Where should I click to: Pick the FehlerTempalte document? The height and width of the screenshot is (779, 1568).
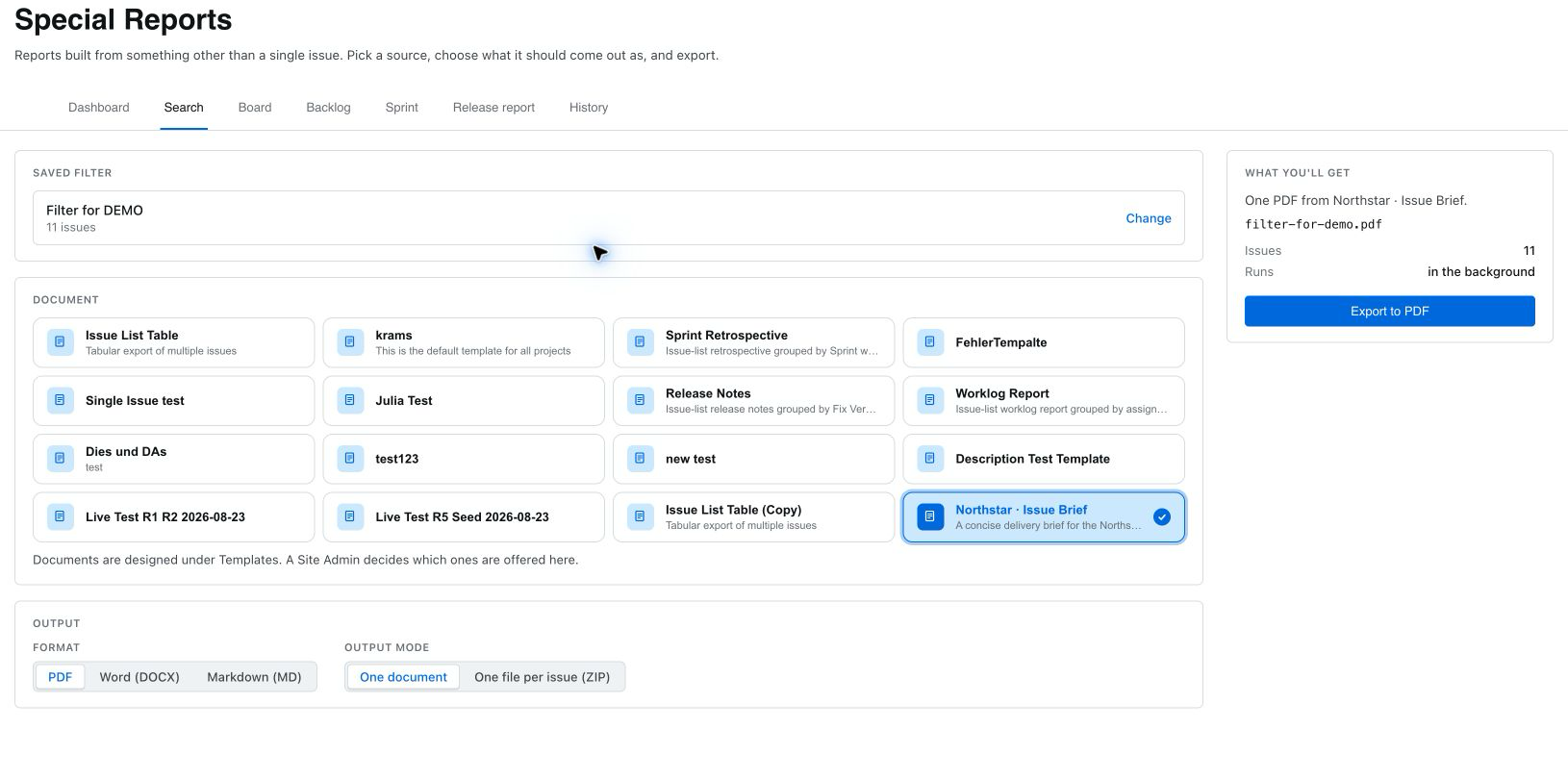(1044, 342)
